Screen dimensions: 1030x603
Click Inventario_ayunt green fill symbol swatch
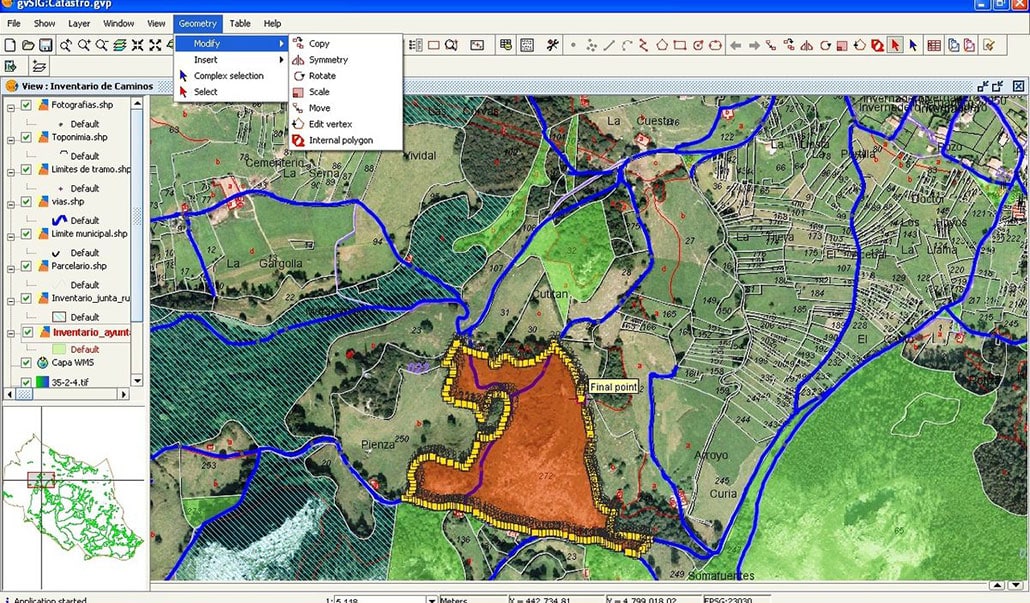point(59,349)
